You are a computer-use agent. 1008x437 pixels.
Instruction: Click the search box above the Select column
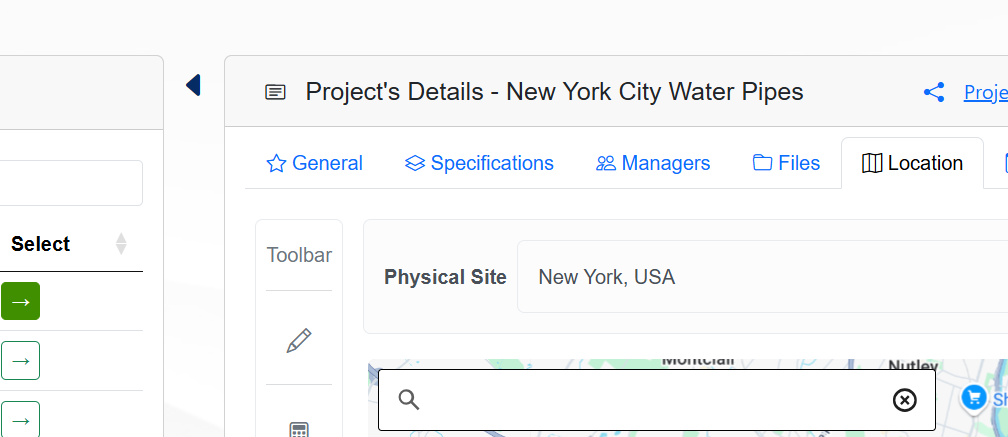point(70,183)
